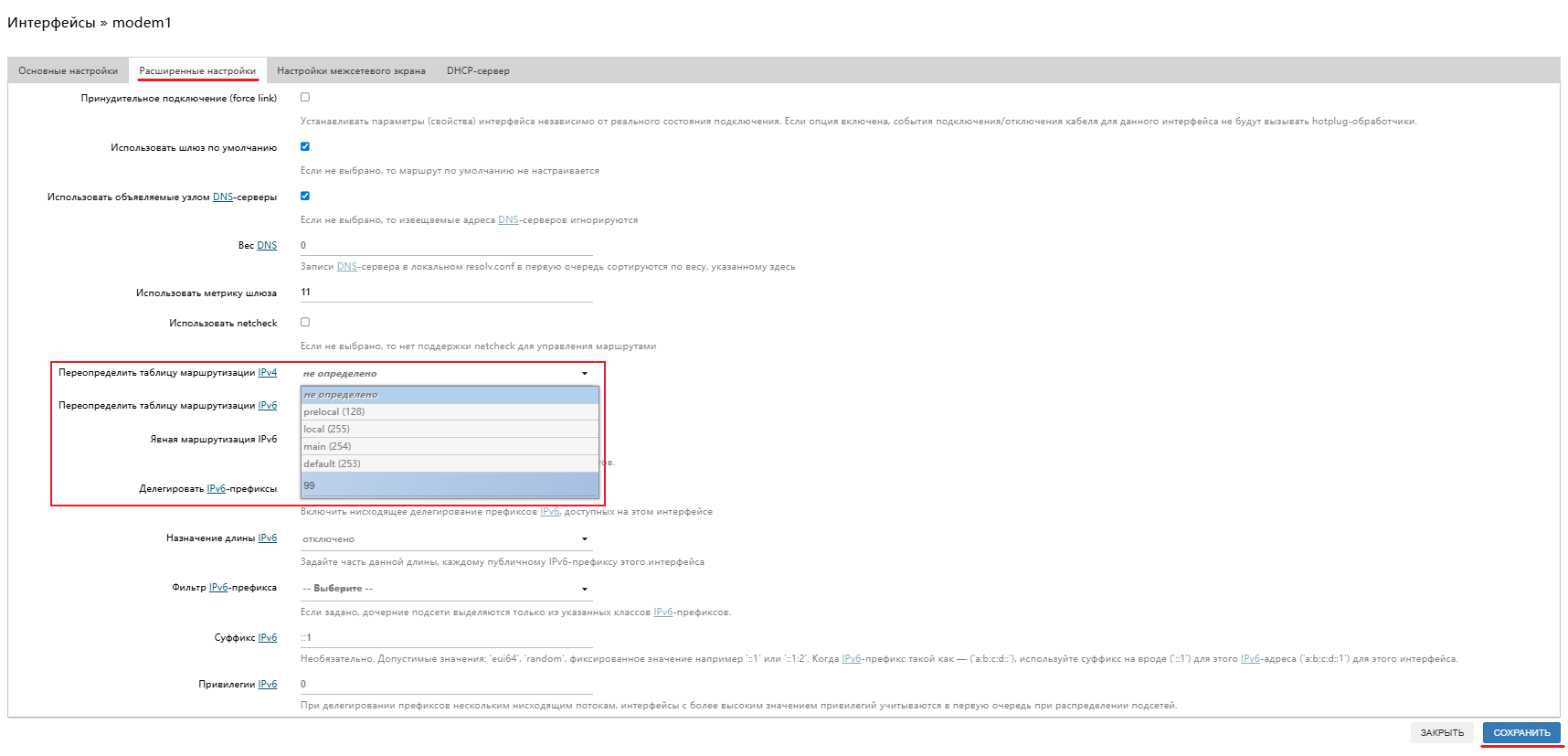The image size is (1568, 756).
Task: Toggle use peer-advertised DNS servers checkbox
Action: tap(305, 196)
